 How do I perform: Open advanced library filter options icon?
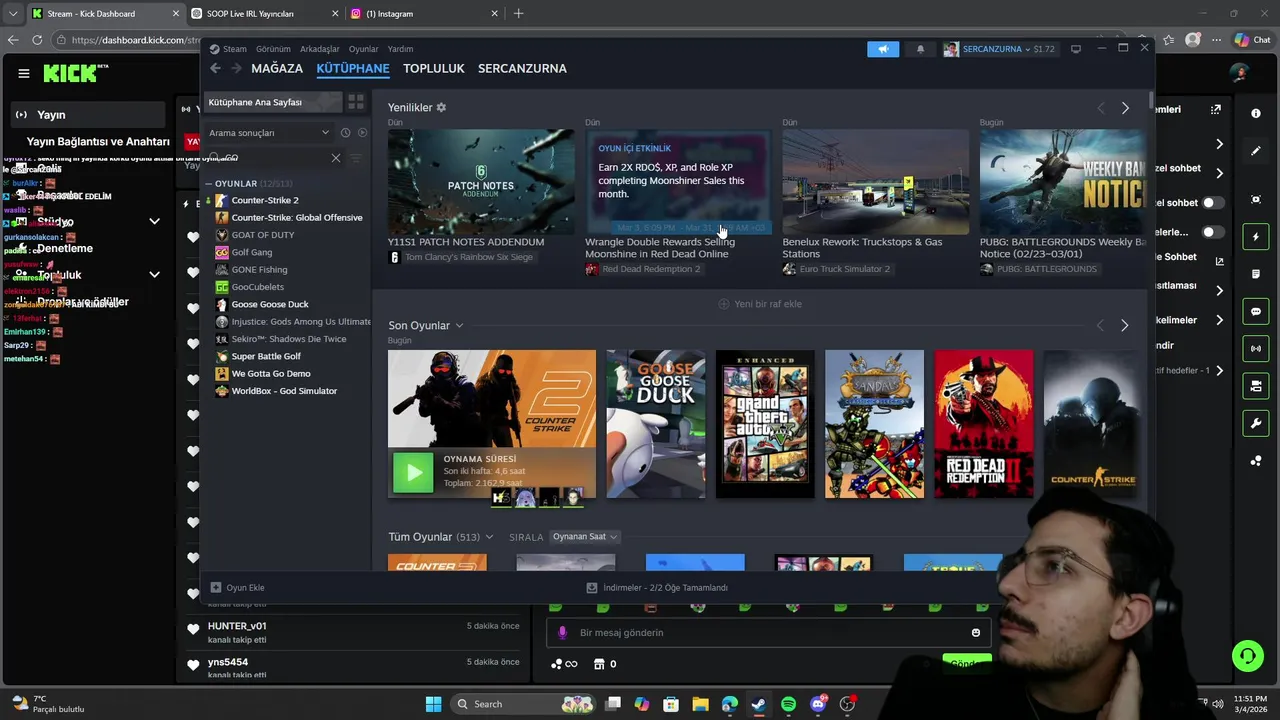click(356, 158)
